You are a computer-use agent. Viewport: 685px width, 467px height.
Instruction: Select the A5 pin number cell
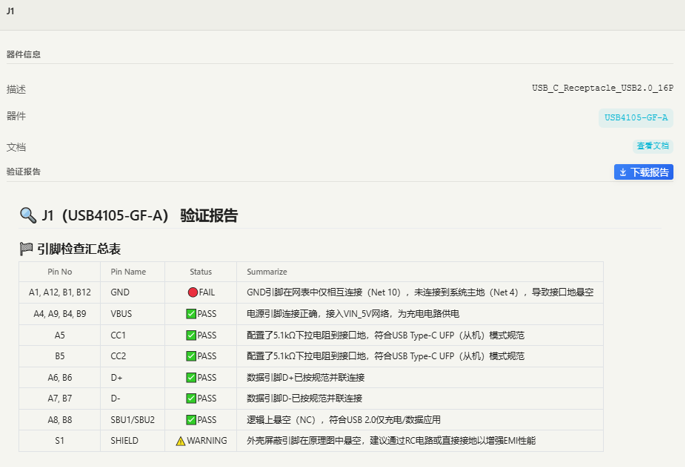(60, 335)
